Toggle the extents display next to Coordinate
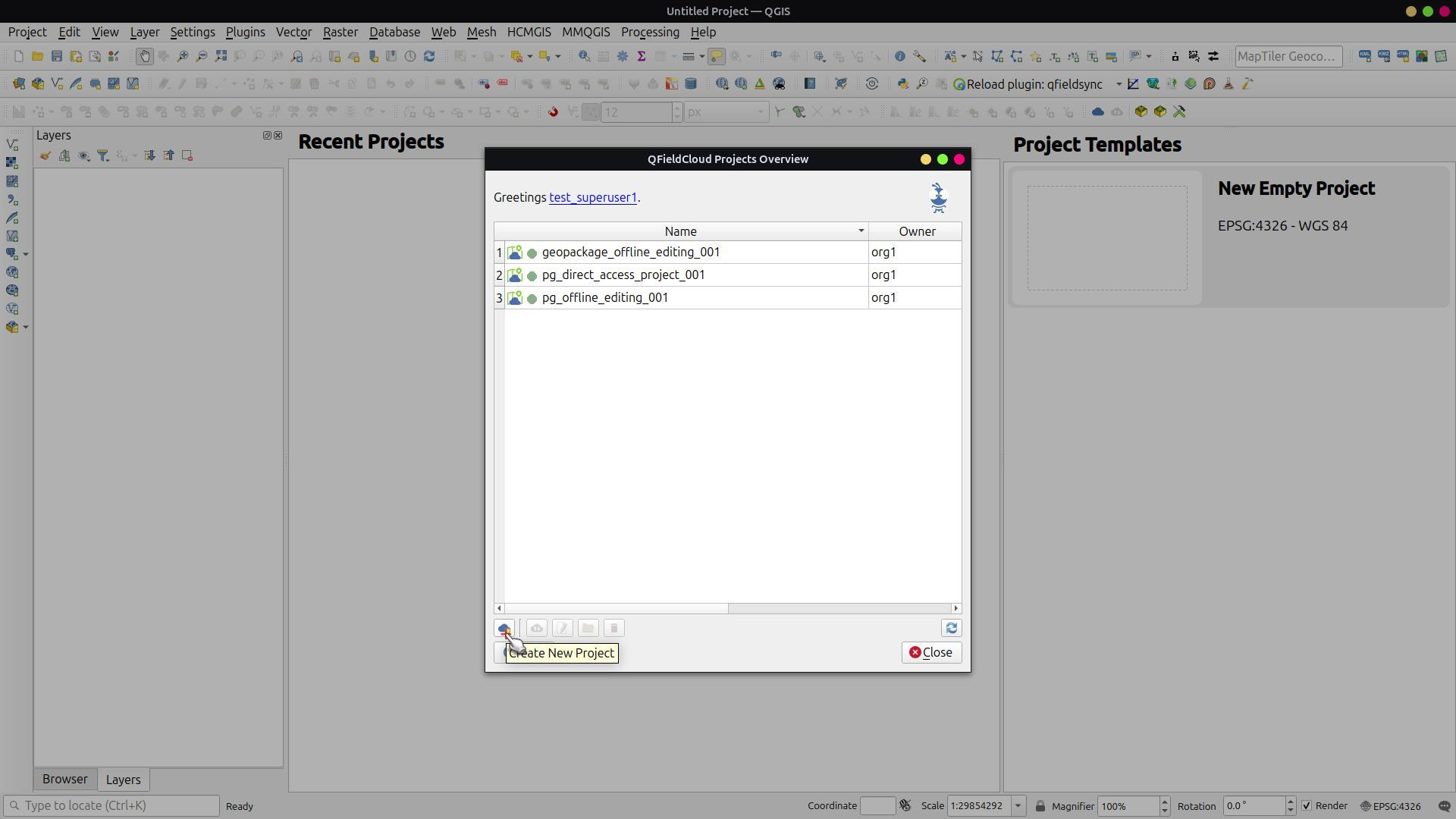The width and height of the screenshot is (1456, 819). click(905, 805)
